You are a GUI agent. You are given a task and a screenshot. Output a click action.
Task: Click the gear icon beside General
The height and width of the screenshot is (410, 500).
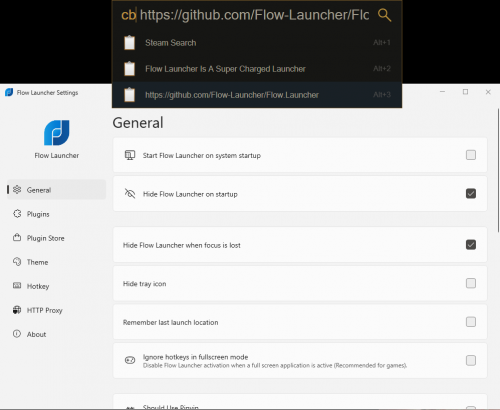point(17,190)
